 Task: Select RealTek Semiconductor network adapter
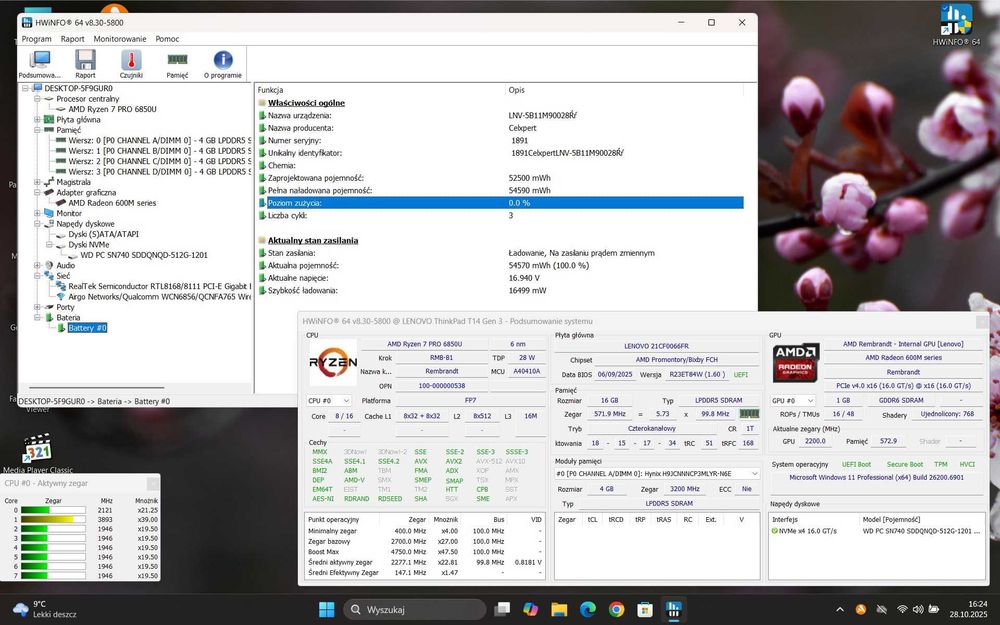tap(159, 286)
